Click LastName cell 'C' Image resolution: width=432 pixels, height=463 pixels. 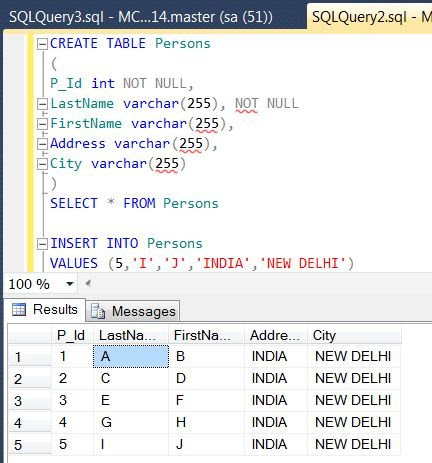point(131,378)
